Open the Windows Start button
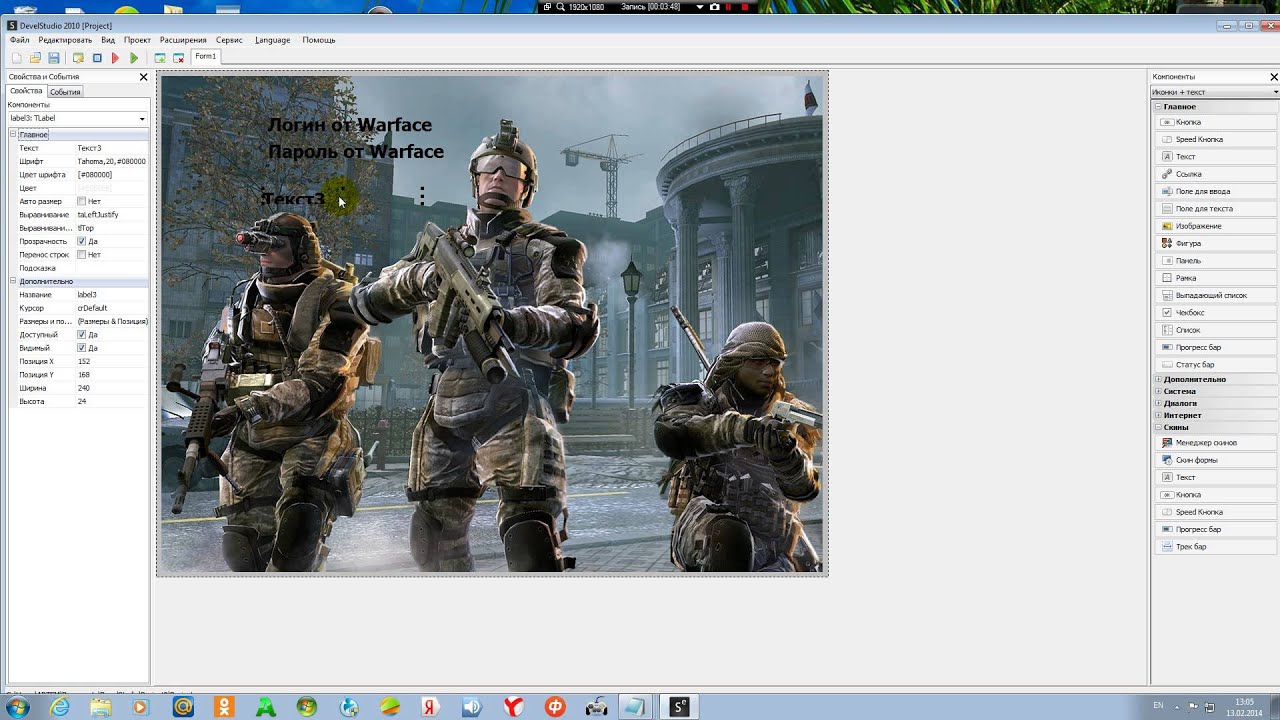This screenshot has height=720, width=1280. pos(17,706)
